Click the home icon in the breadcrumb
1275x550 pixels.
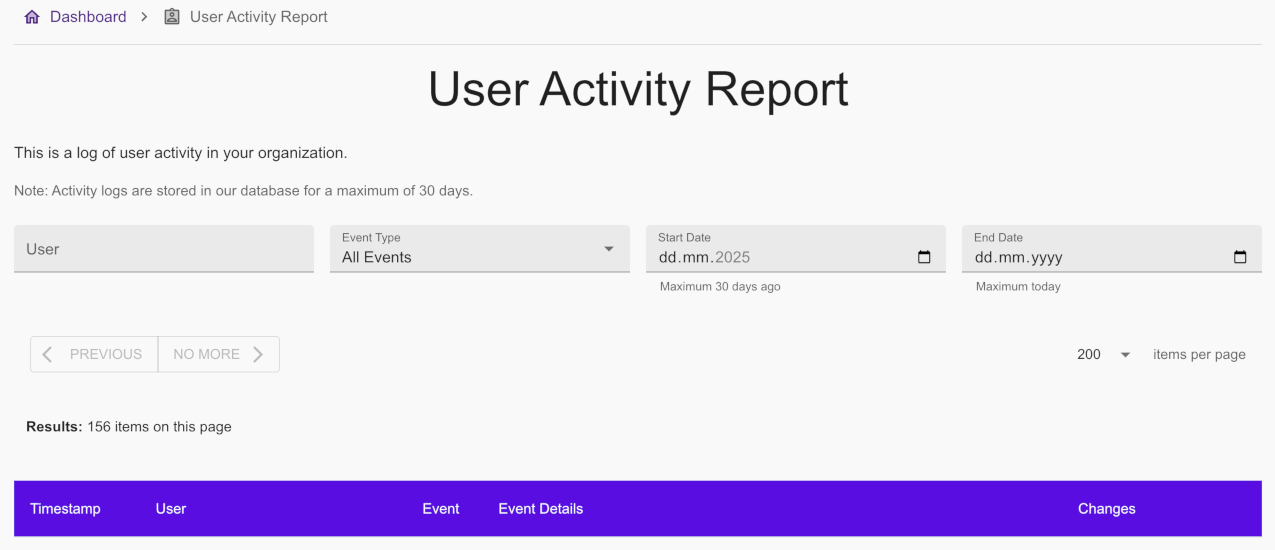click(x=33, y=17)
